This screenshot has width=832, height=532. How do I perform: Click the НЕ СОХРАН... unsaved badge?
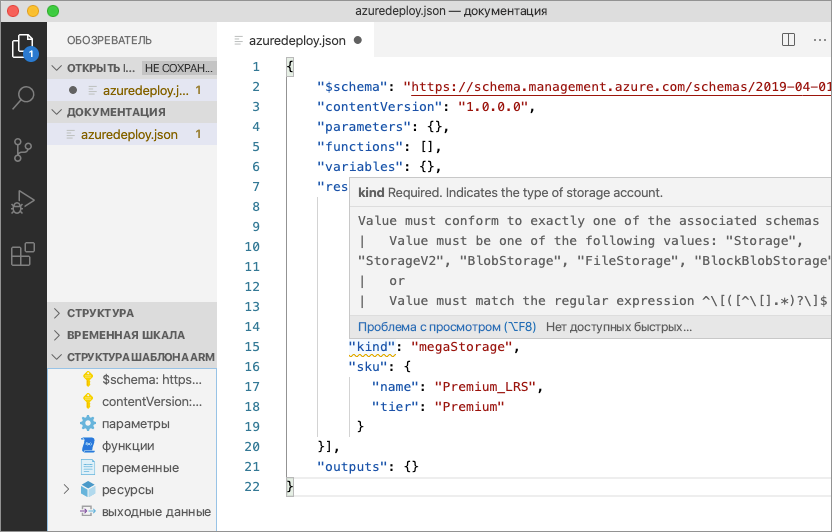pyautogui.click(x=179, y=68)
